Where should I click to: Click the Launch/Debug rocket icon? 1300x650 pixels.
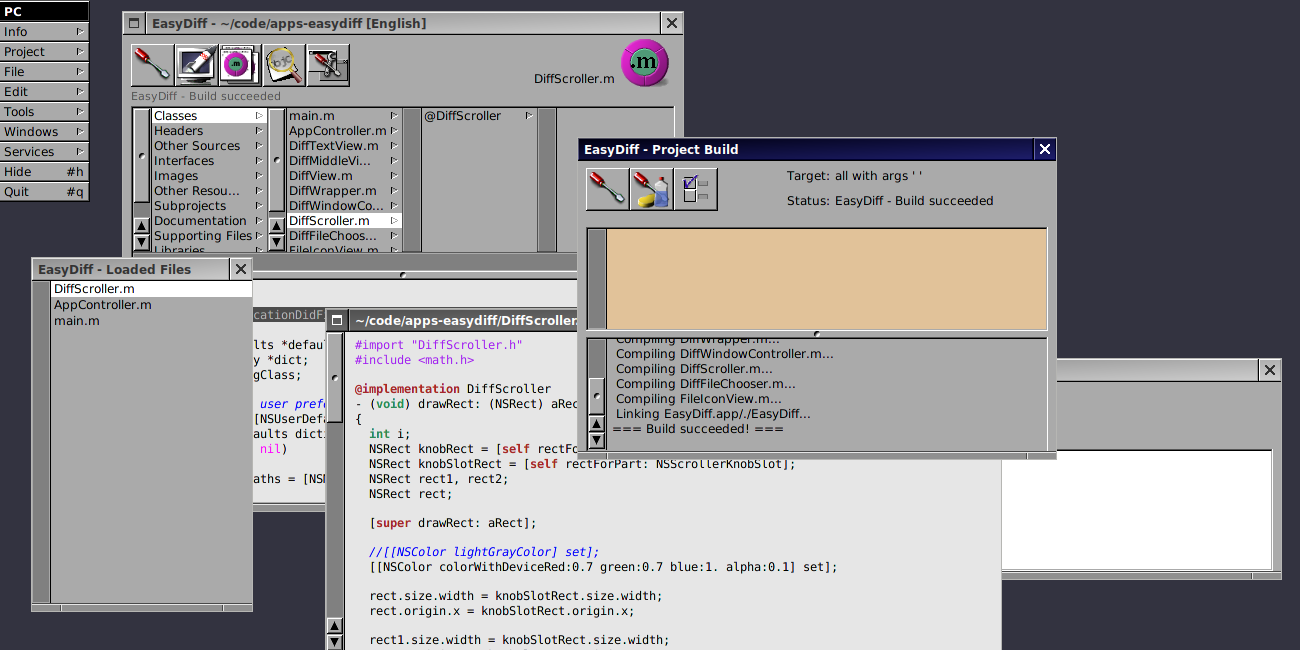click(196, 65)
